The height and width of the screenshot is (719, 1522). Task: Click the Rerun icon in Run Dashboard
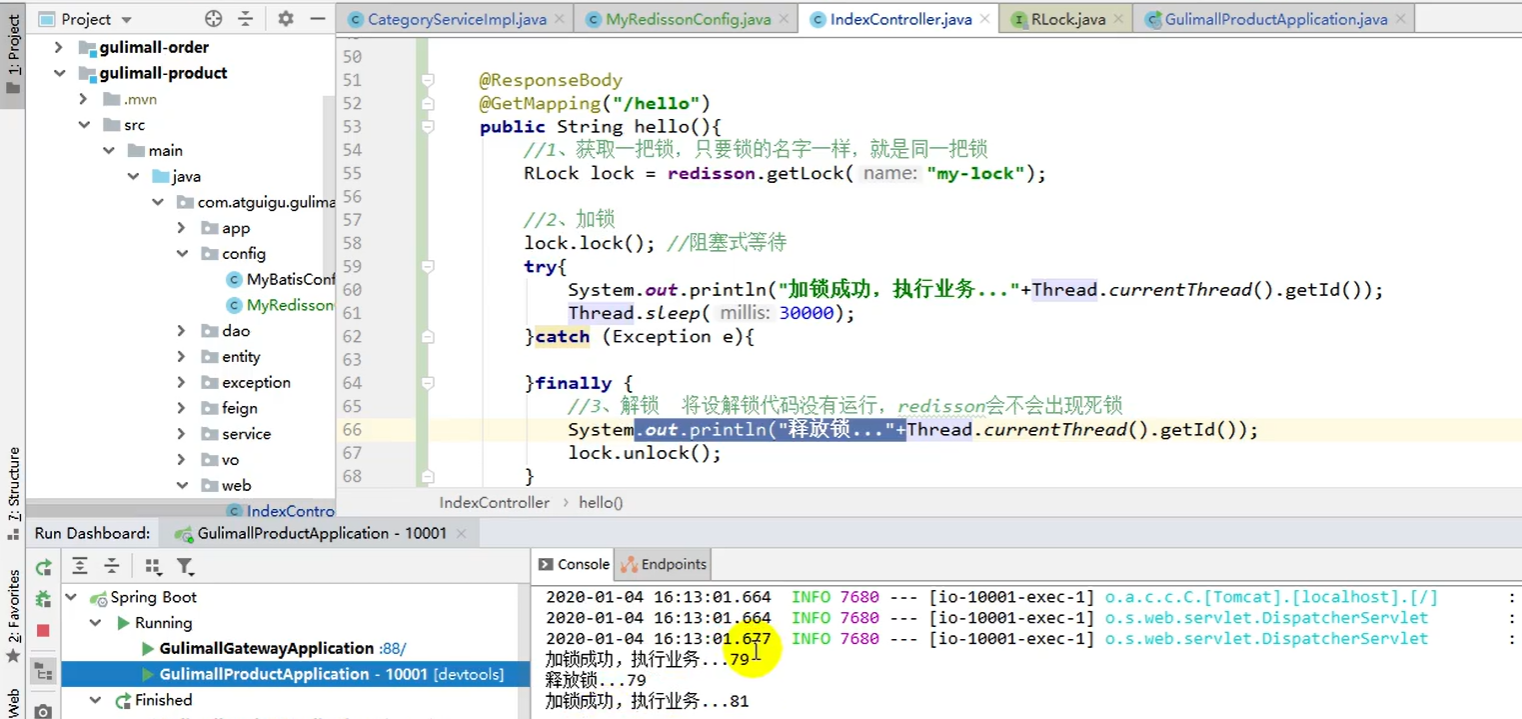point(43,568)
